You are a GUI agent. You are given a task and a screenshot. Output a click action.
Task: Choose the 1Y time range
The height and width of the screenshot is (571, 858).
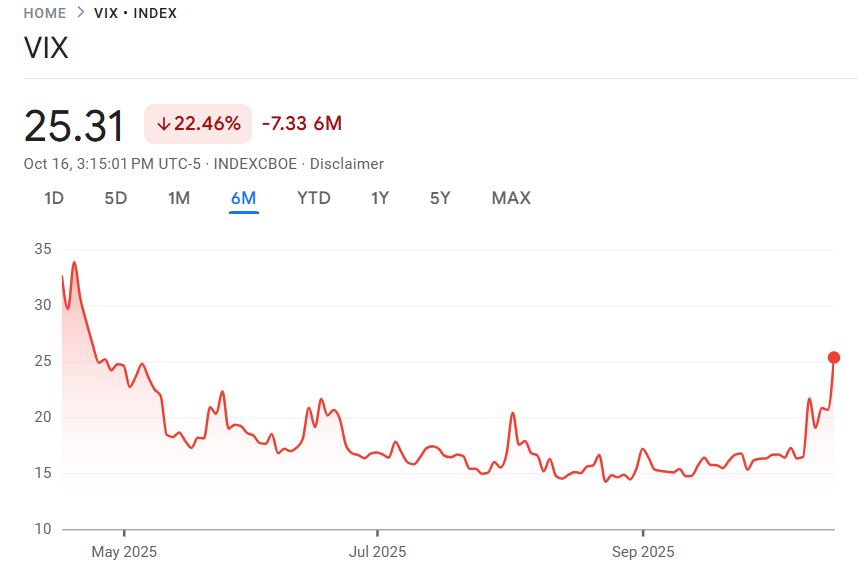(380, 198)
